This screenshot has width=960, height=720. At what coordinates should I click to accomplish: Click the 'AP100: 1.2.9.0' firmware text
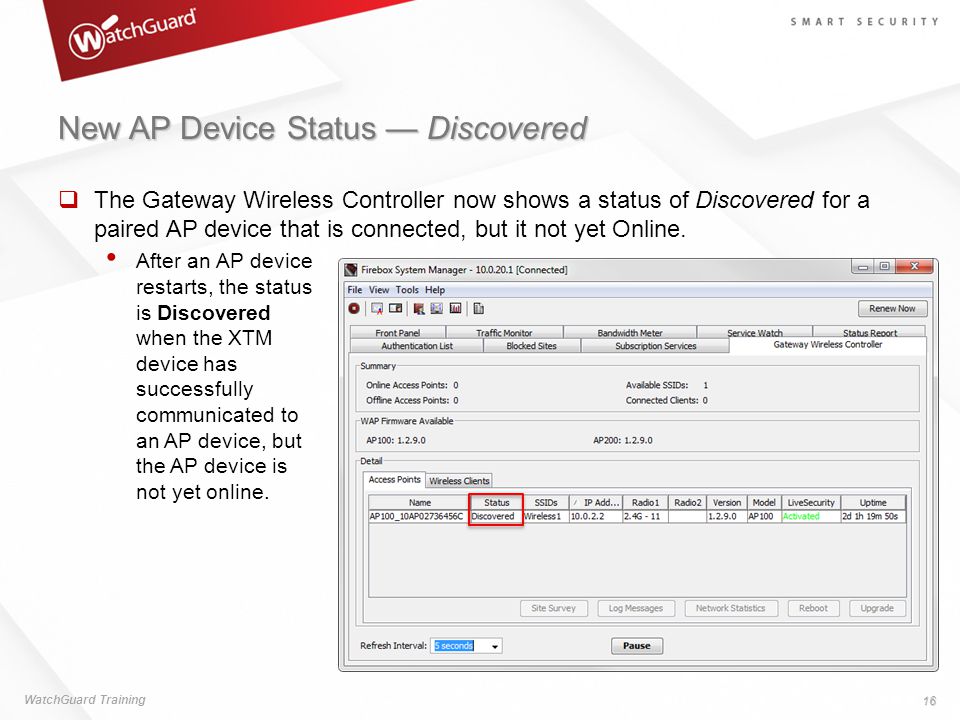click(x=396, y=440)
